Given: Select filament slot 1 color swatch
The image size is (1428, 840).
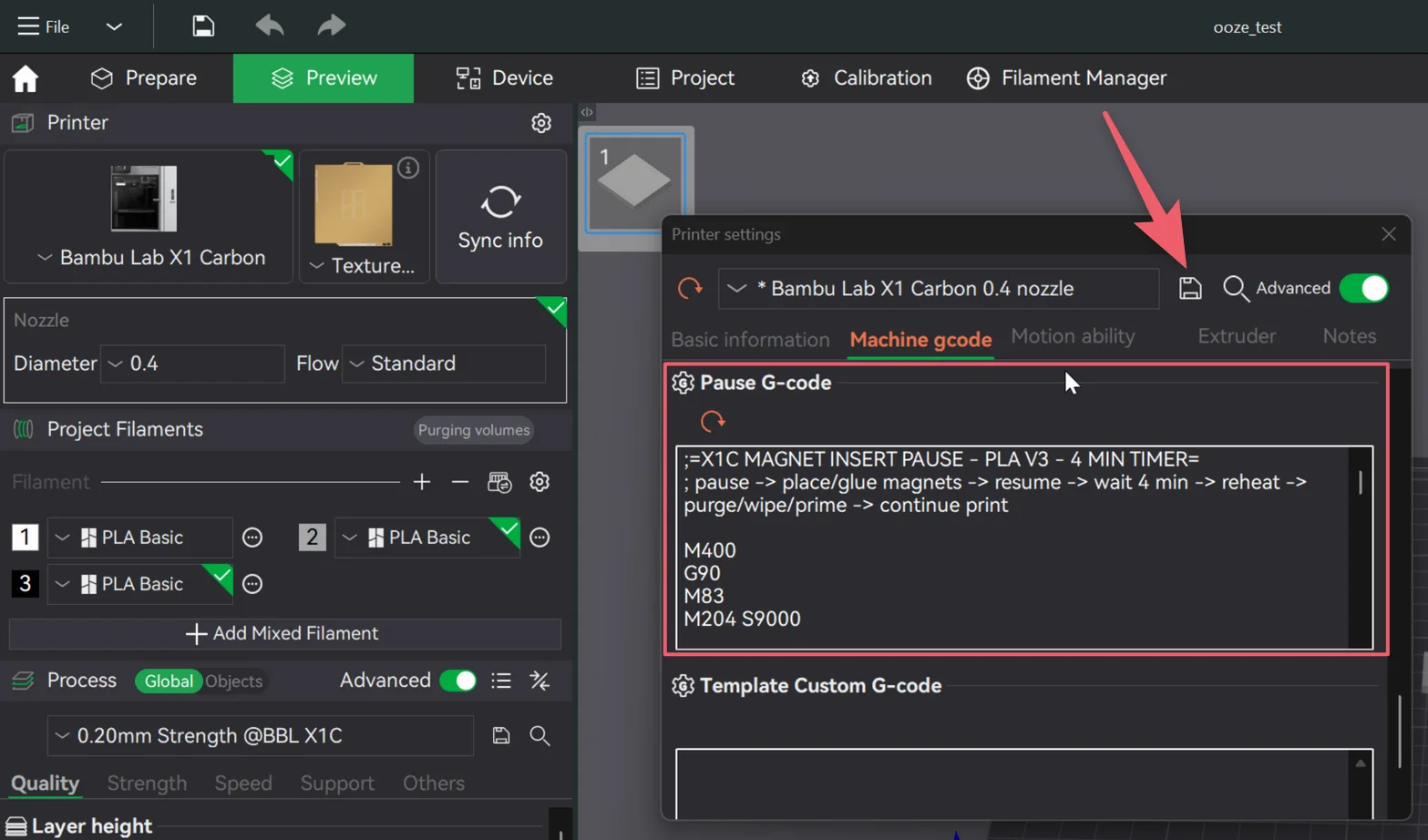Looking at the screenshot, I should [x=26, y=538].
